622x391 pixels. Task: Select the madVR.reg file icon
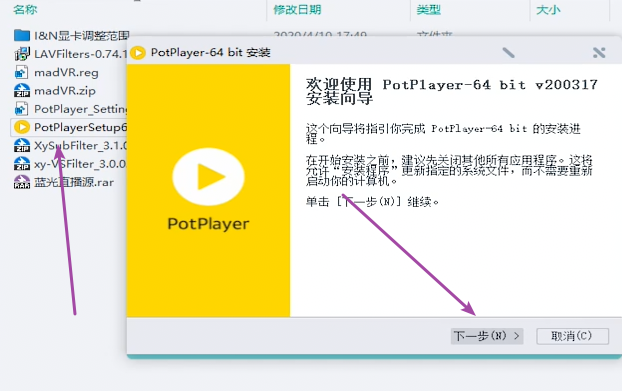(x=21, y=72)
